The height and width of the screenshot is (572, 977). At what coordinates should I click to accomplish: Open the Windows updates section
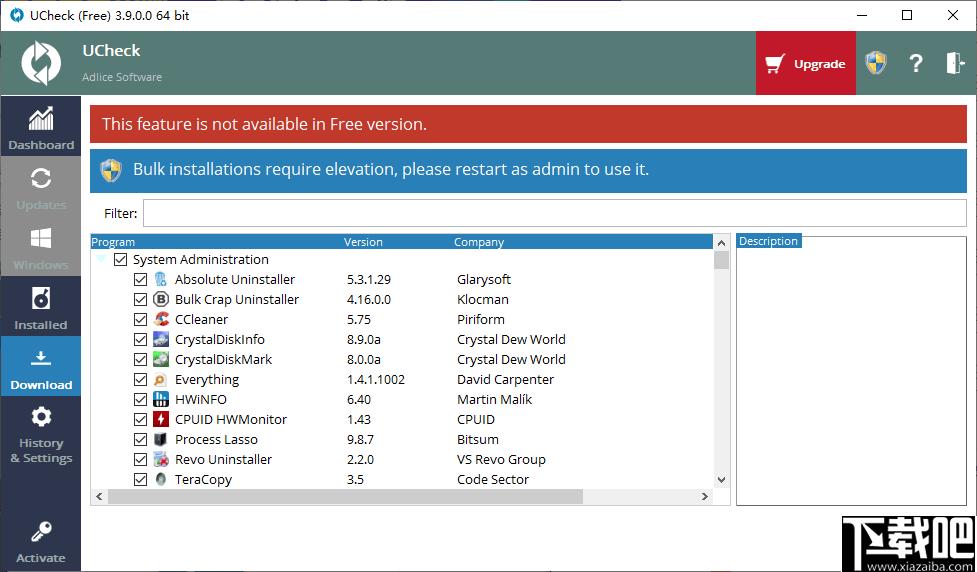click(x=41, y=247)
